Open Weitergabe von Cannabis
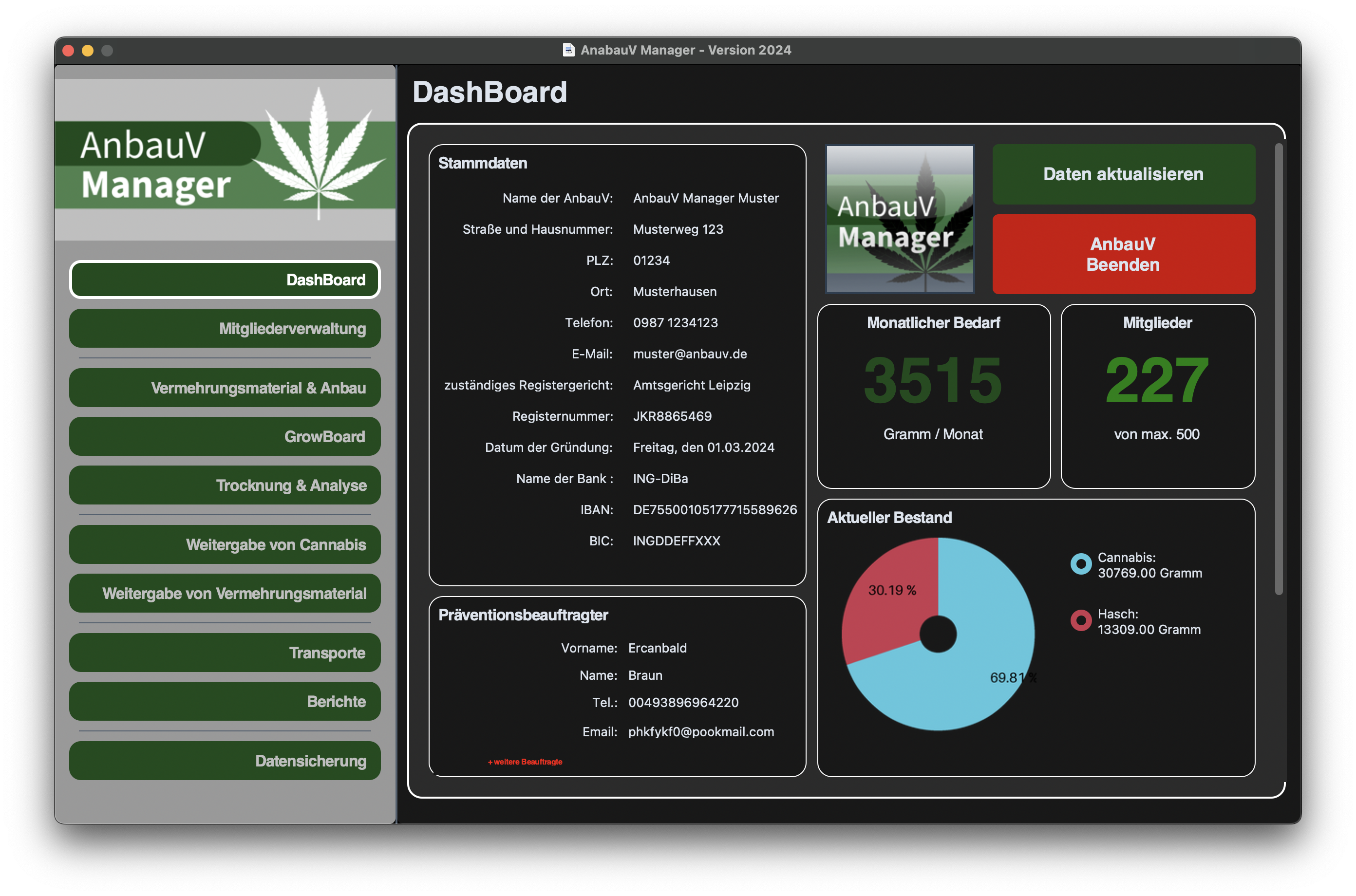The image size is (1356, 896). 225,544
